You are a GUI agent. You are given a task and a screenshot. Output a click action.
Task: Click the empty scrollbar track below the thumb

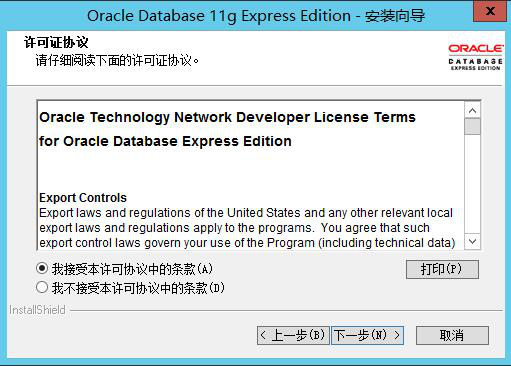tap(472, 184)
